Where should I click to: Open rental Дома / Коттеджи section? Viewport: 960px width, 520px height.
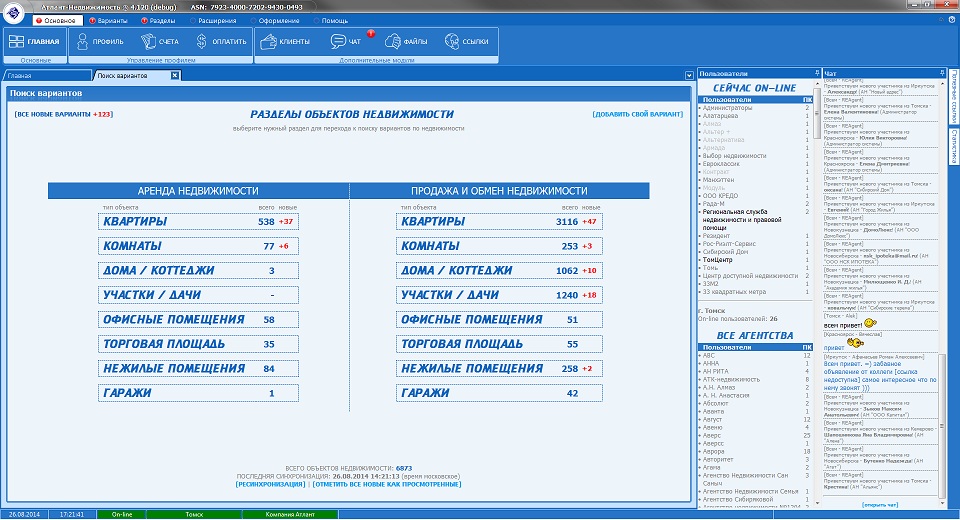click(198, 270)
